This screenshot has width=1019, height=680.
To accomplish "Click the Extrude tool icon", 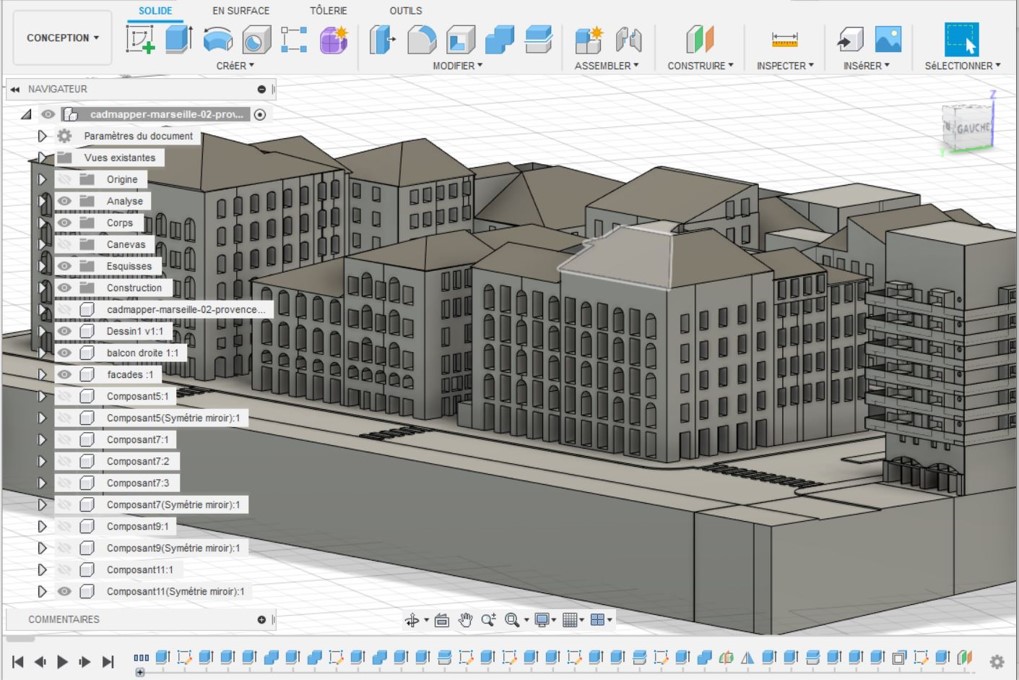I will click(179, 40).
